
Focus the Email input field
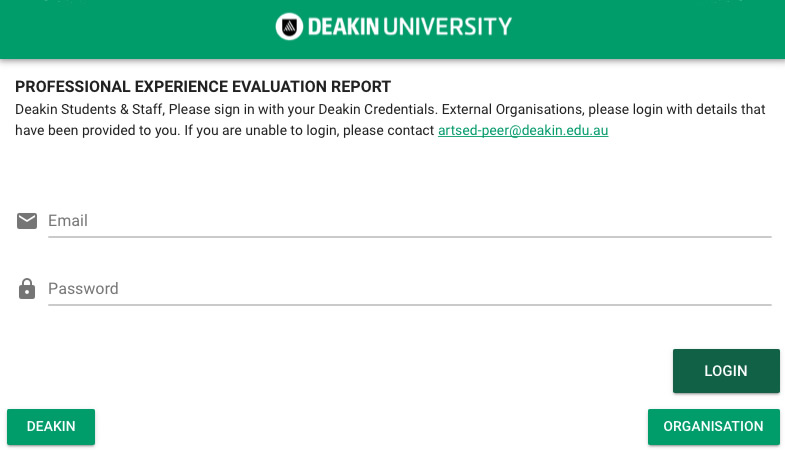click(410, 221)
